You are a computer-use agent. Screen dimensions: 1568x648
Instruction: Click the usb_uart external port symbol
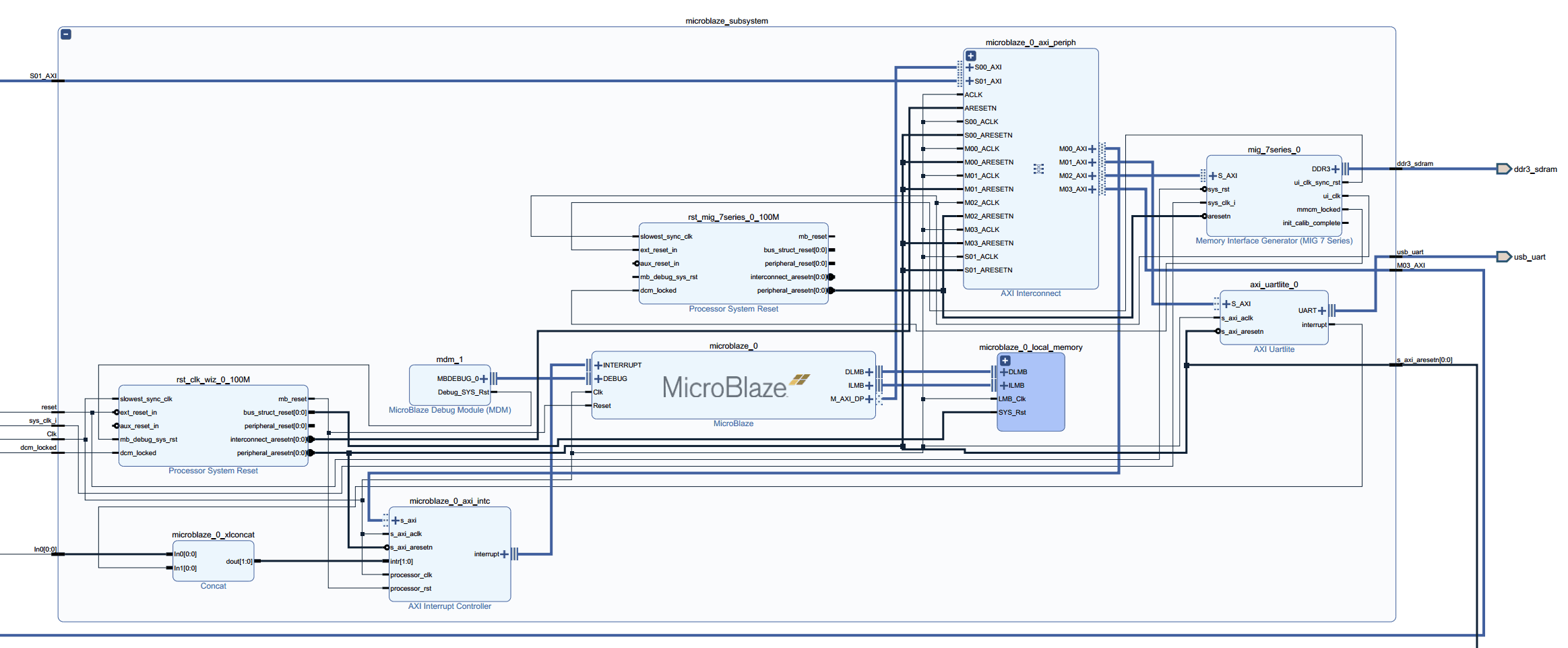click(x=1504, y=257)
